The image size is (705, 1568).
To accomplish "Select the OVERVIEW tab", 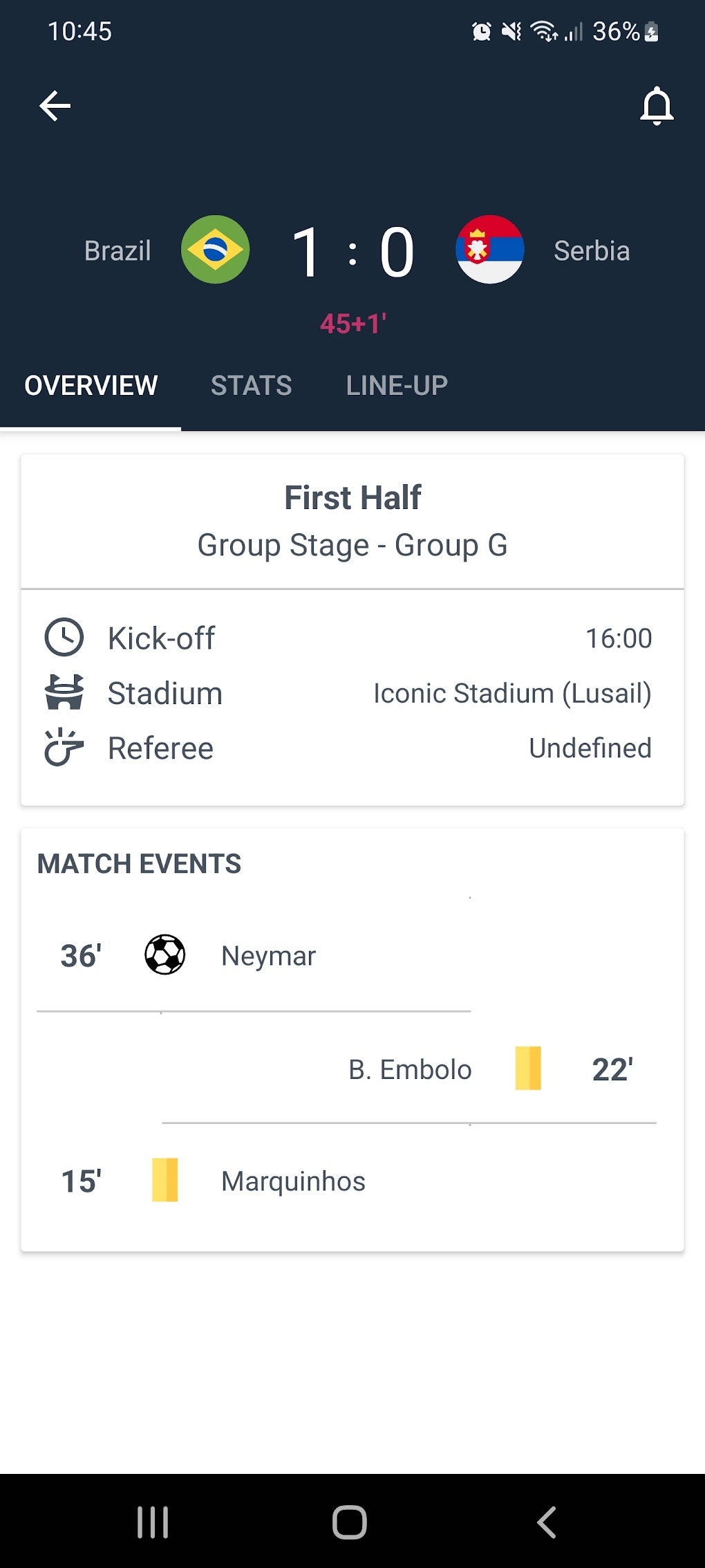I will [x=91, y=385].
